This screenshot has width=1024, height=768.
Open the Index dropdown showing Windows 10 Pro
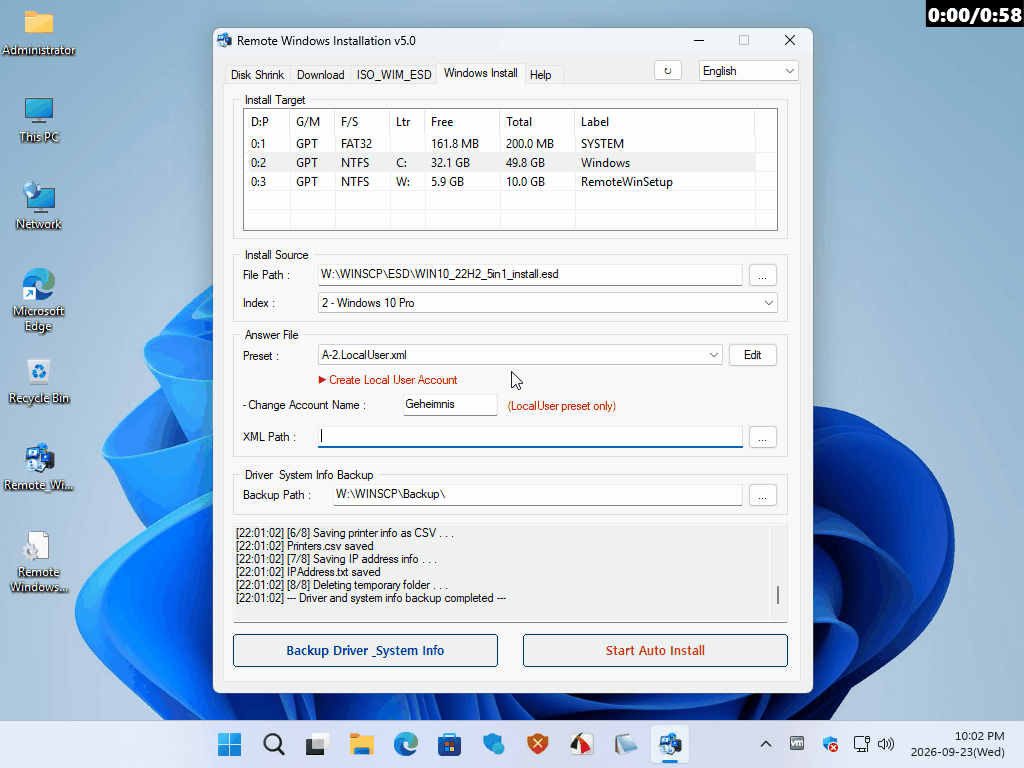547,303
